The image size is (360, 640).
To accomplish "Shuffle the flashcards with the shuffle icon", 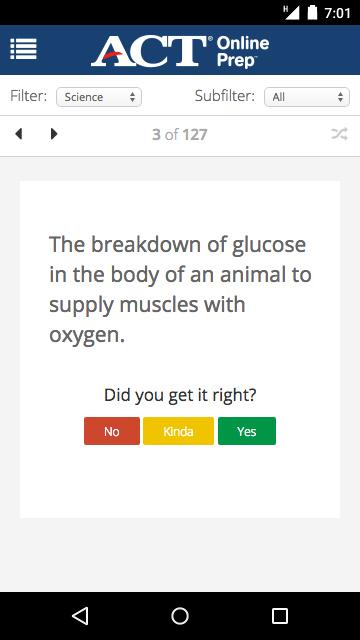I will (x=339, y=134).
